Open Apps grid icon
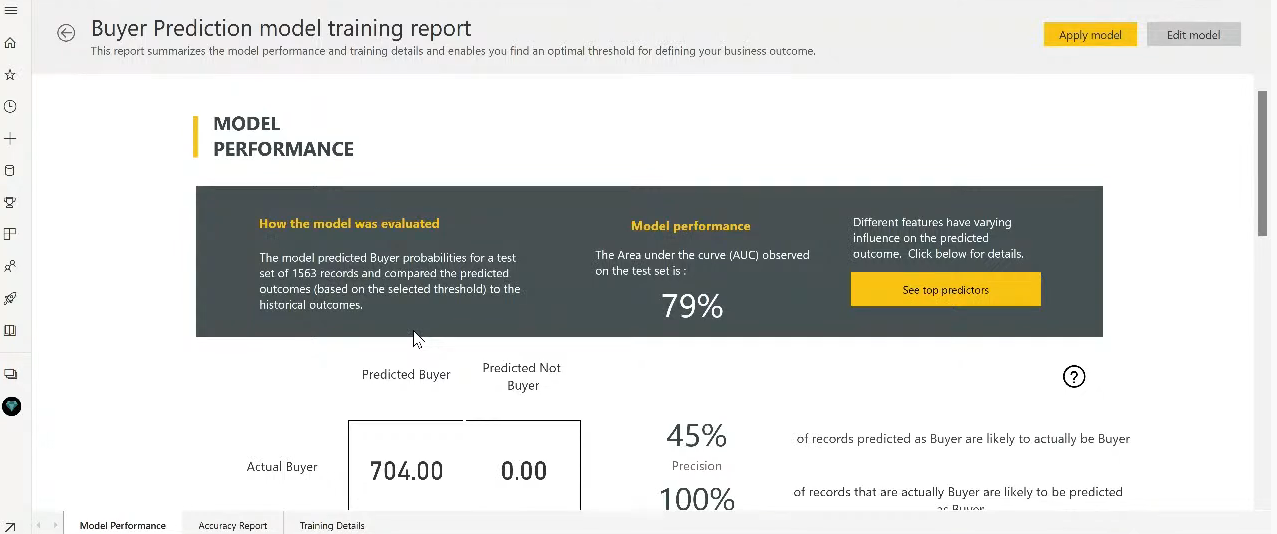Image resolution: width=1277 pixels, height=534 pixels. click(x=11, y=234)
